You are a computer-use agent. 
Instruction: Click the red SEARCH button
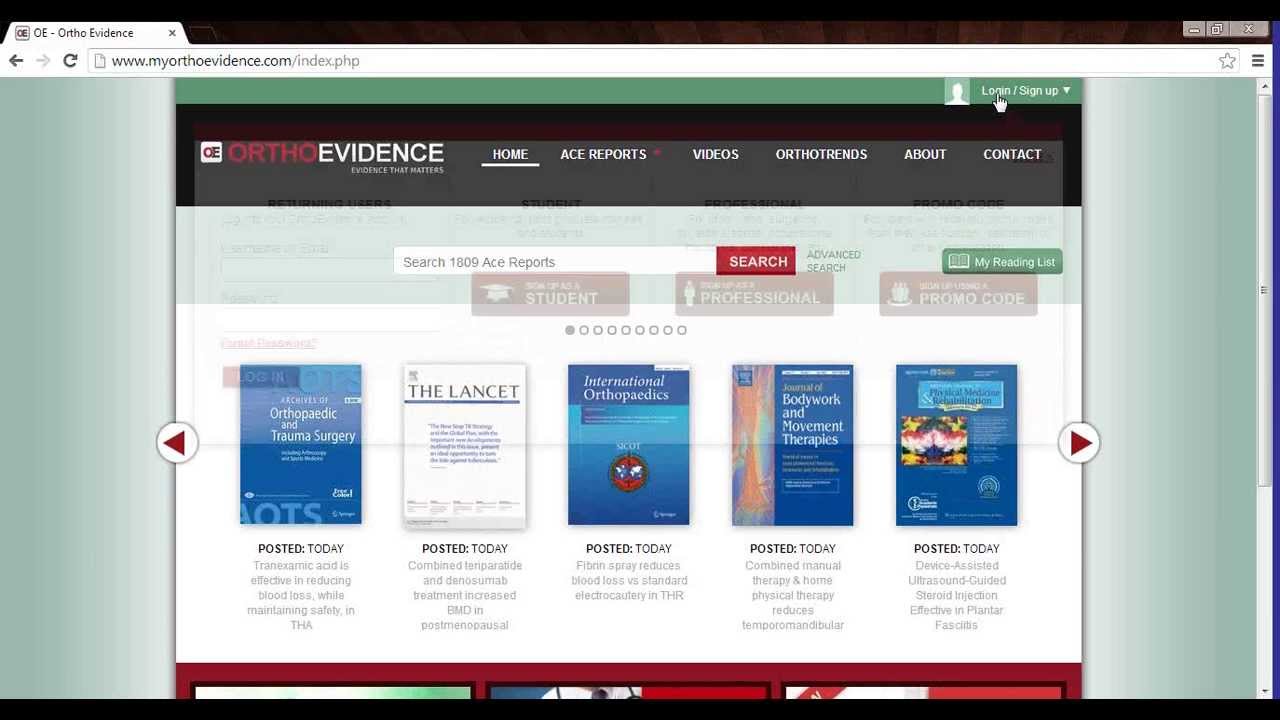pyautogui.click(x=757, y=262)
